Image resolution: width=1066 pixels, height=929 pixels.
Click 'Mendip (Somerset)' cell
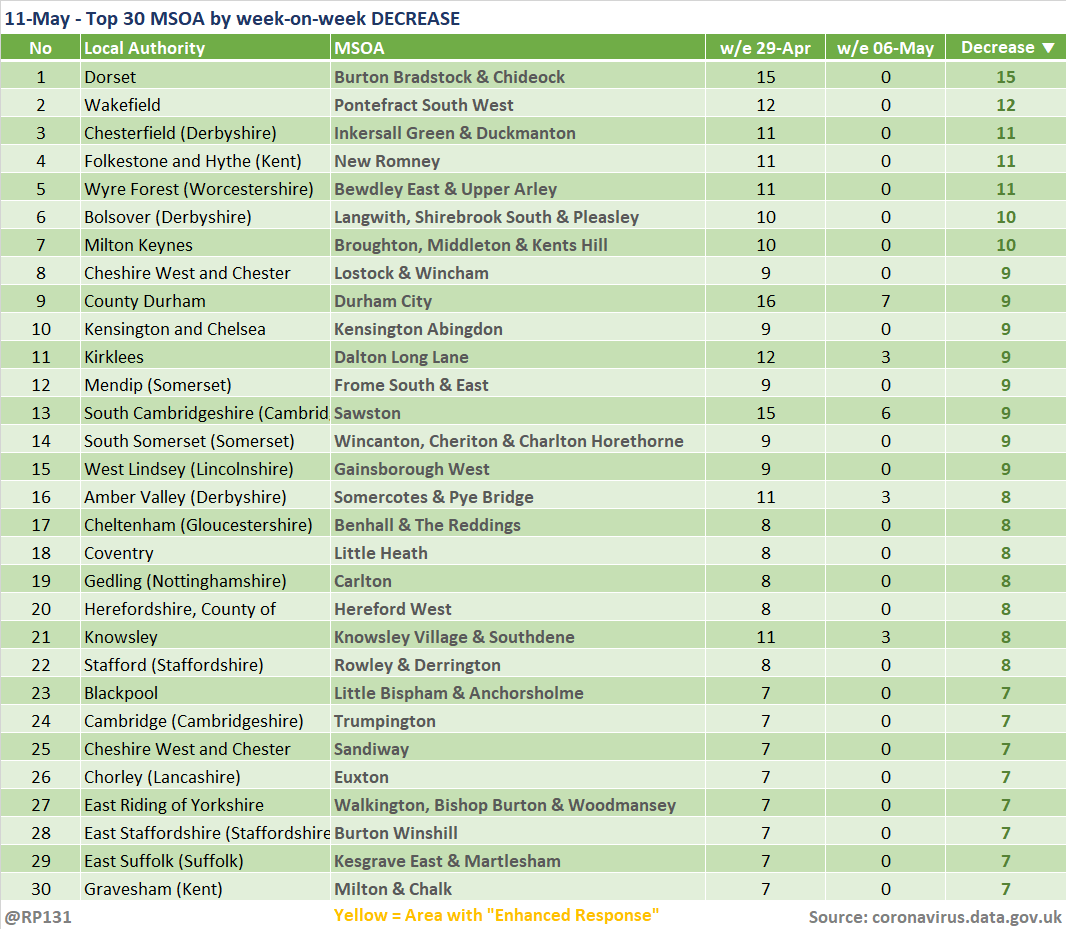pos(205,385)
